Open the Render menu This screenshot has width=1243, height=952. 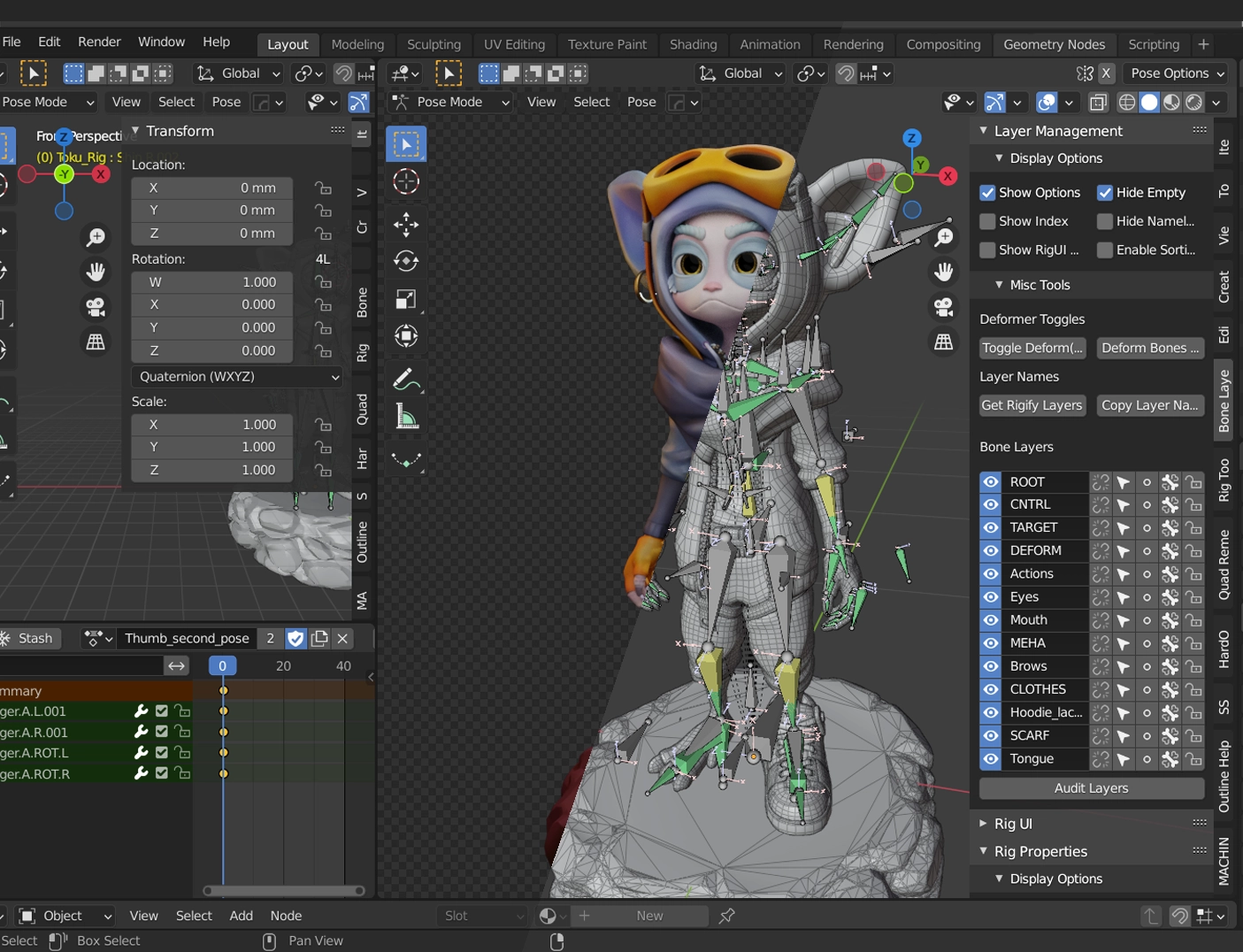(x=99, y=42)
